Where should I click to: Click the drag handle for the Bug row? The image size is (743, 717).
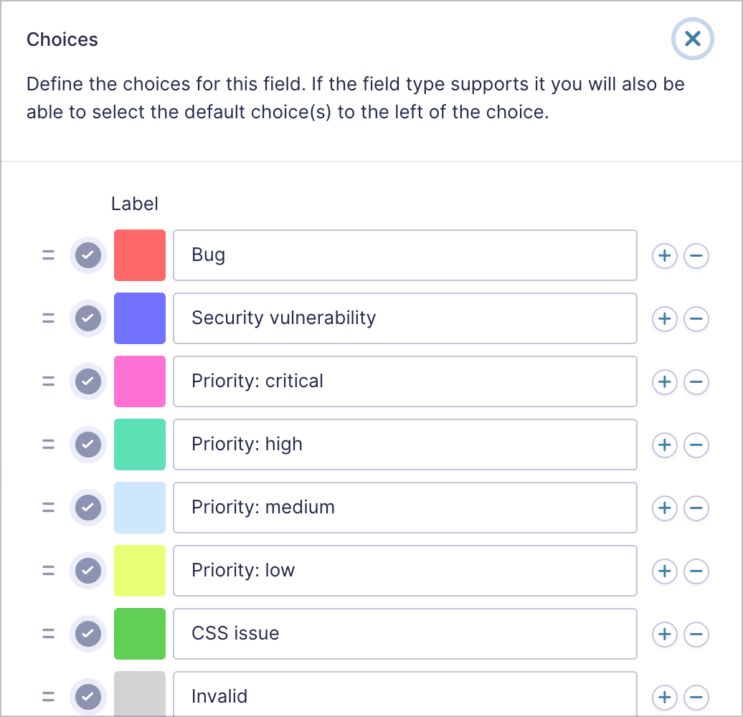click(x=48, y=256)
